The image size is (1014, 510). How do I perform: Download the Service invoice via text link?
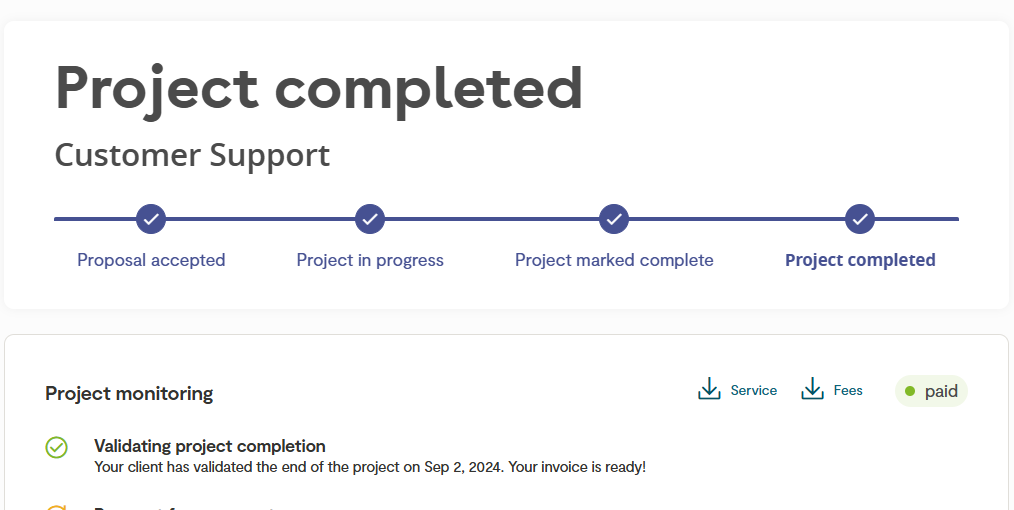click(753, 390)
